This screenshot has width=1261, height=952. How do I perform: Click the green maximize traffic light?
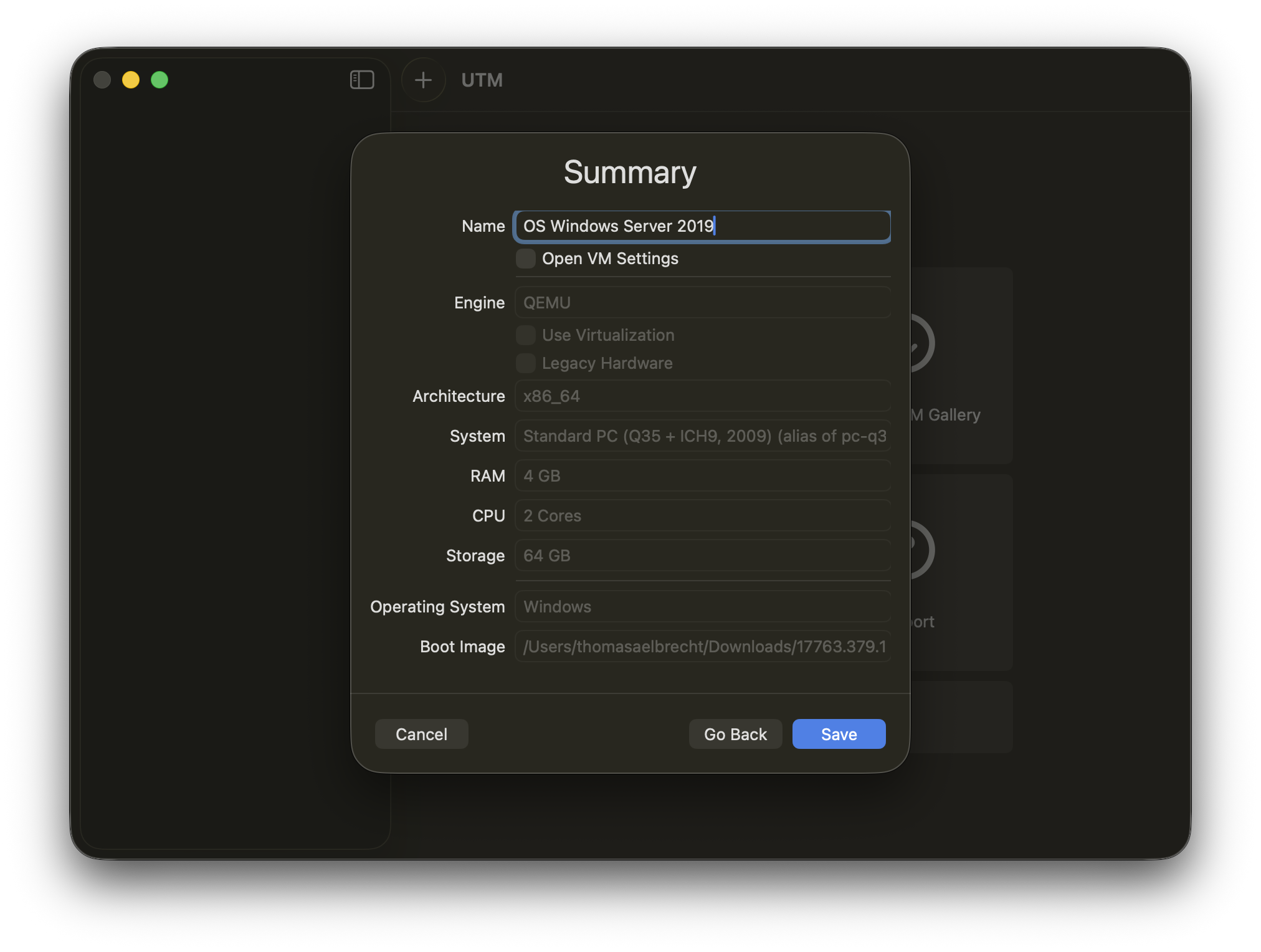160,80
